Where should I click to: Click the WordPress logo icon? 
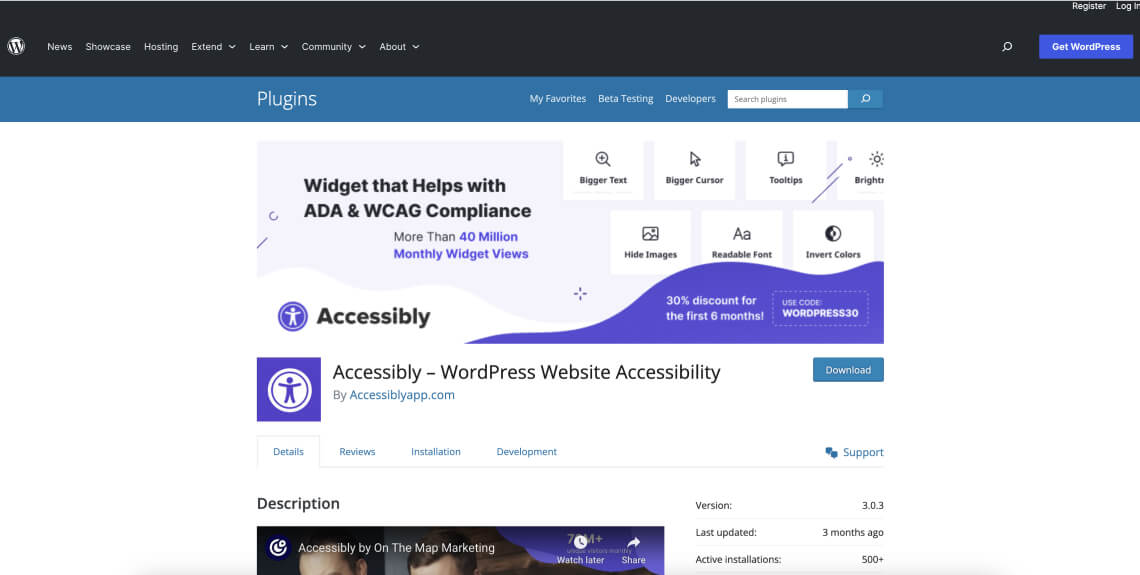pyautogui.click(x=16, y=46)
